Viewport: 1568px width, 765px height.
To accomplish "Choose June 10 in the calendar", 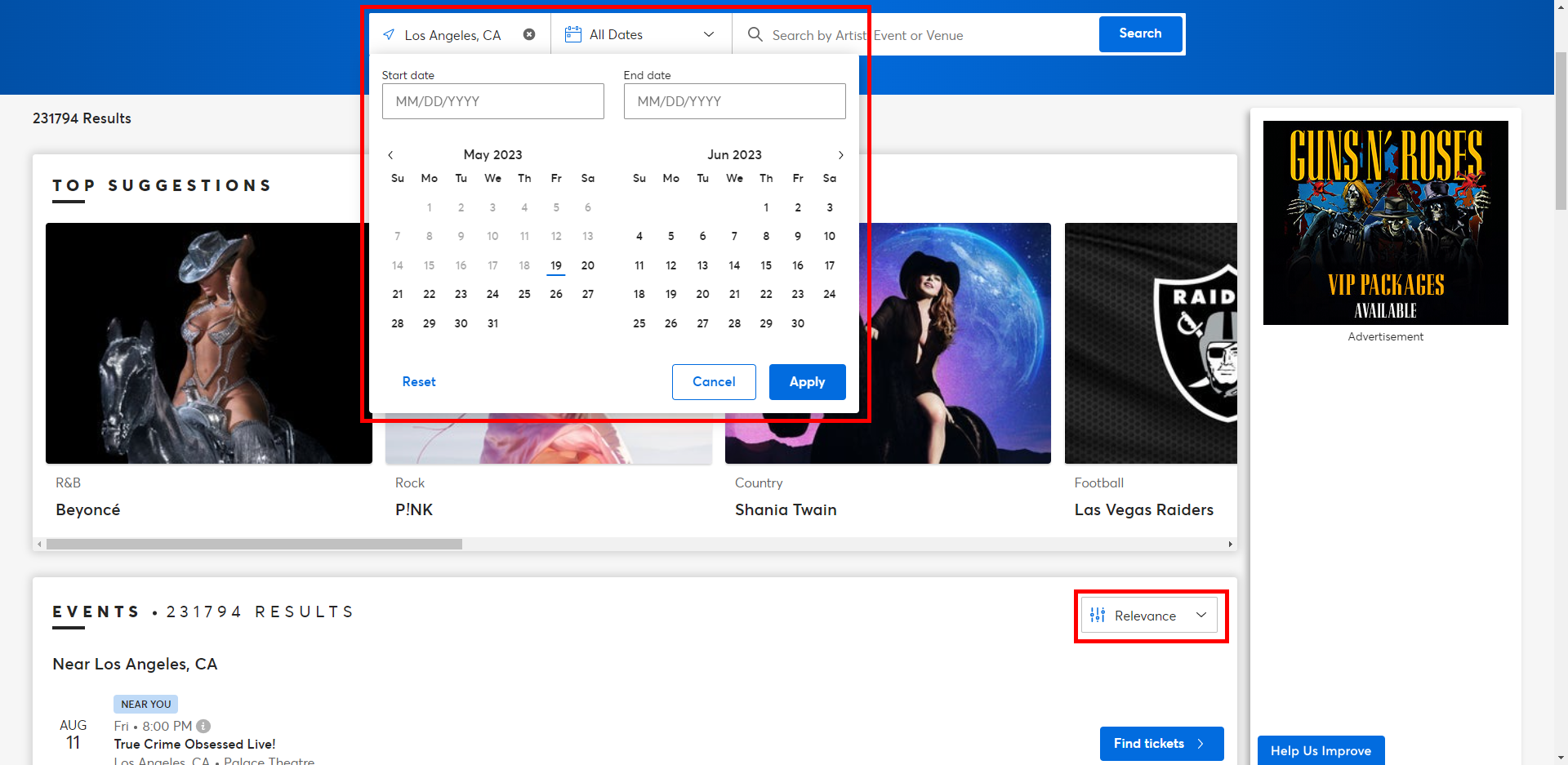I will 830,236.
